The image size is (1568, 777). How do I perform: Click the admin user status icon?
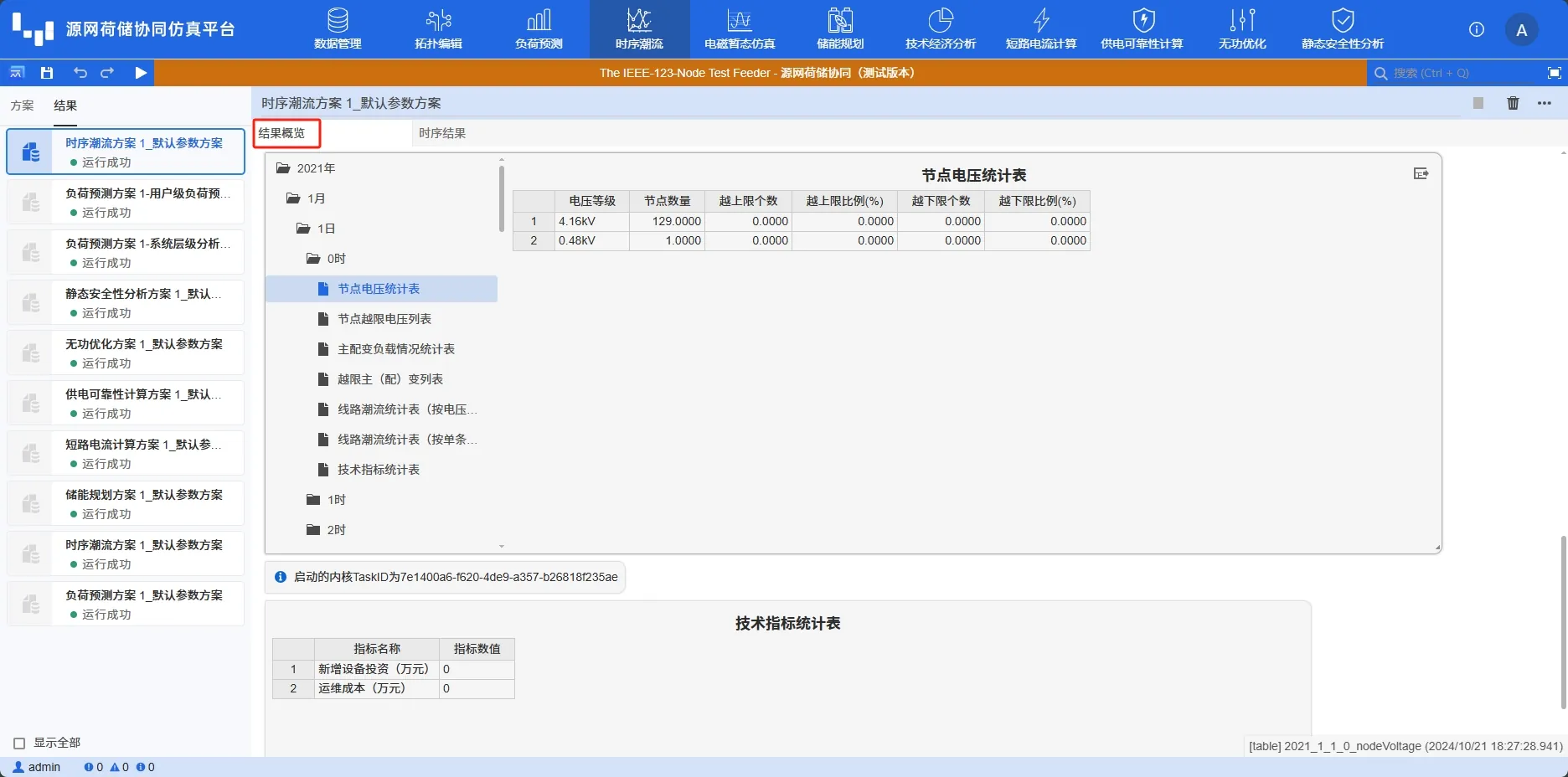pos(18,767)
